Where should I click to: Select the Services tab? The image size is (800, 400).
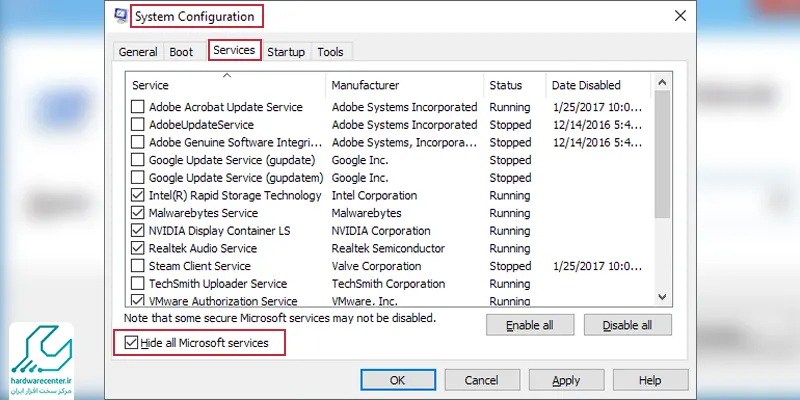pyautogui.click(x=234, y=50)
